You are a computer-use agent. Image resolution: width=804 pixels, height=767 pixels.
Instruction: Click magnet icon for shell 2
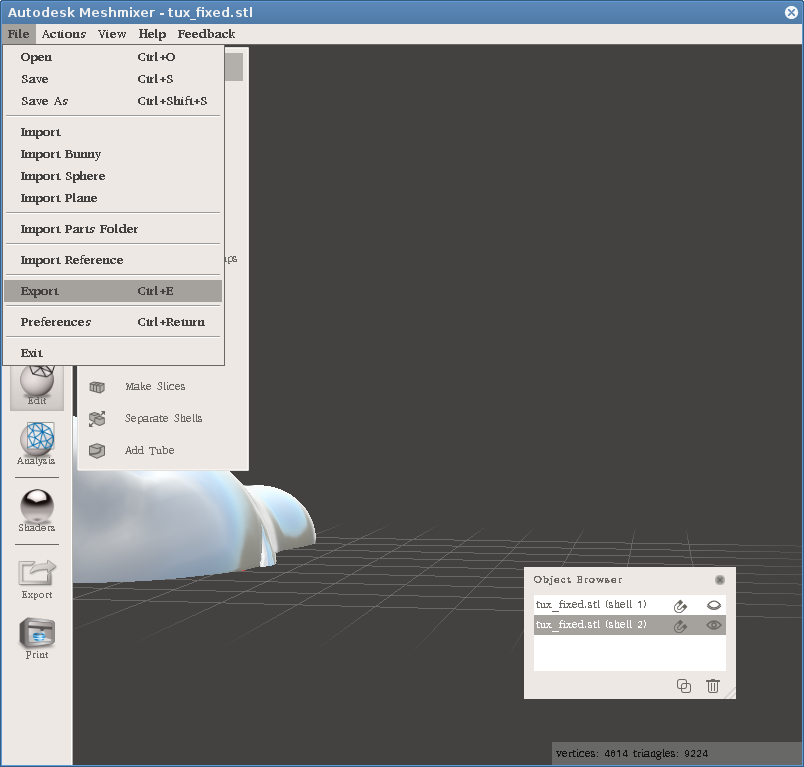click(680, 625)
